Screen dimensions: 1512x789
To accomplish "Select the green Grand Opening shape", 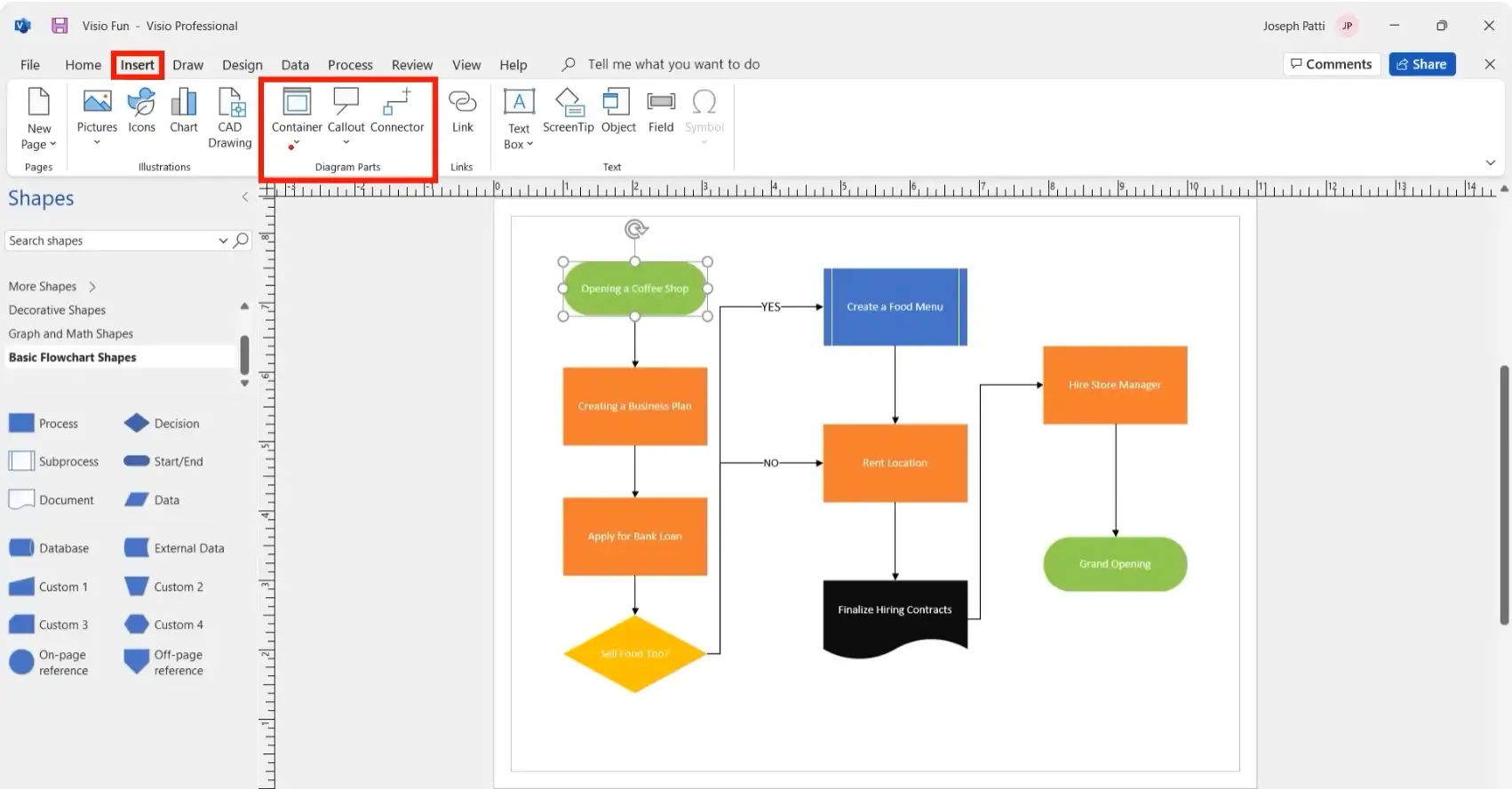I will [x=1114, y=564].
